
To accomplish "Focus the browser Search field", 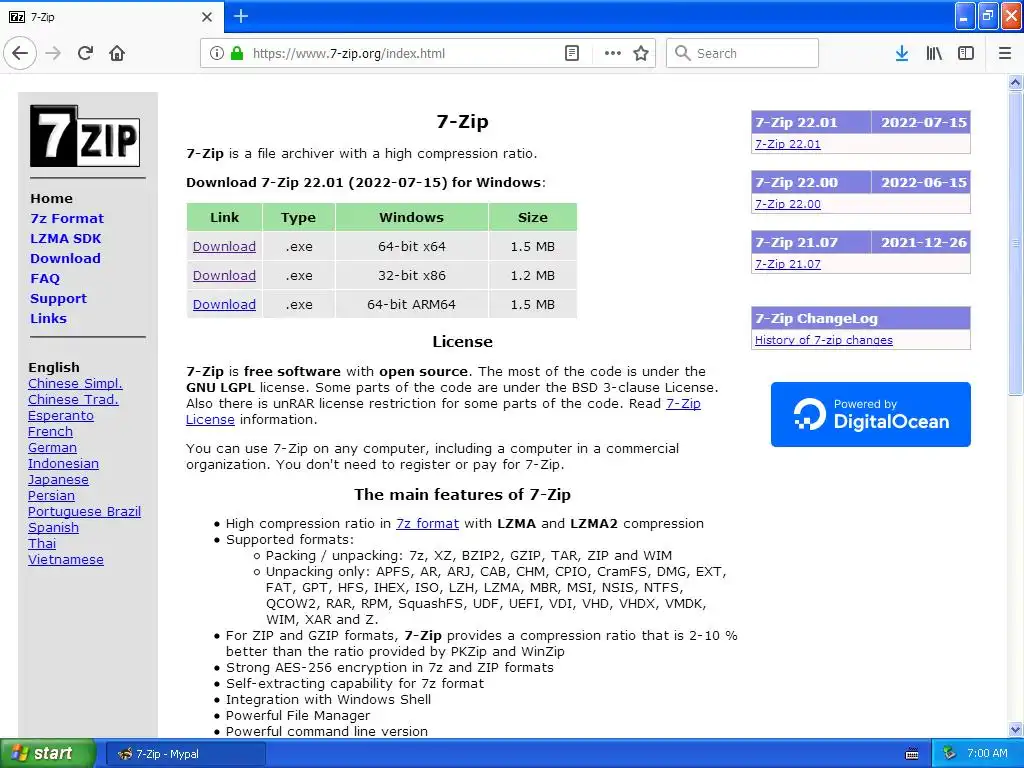I will point(742,54).
